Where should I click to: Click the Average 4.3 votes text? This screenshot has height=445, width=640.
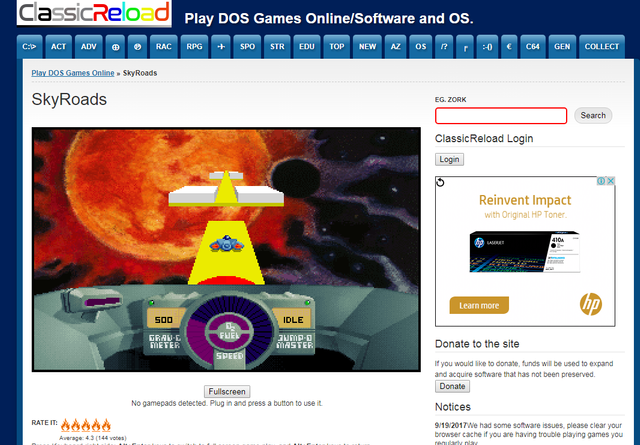point(93,438)
